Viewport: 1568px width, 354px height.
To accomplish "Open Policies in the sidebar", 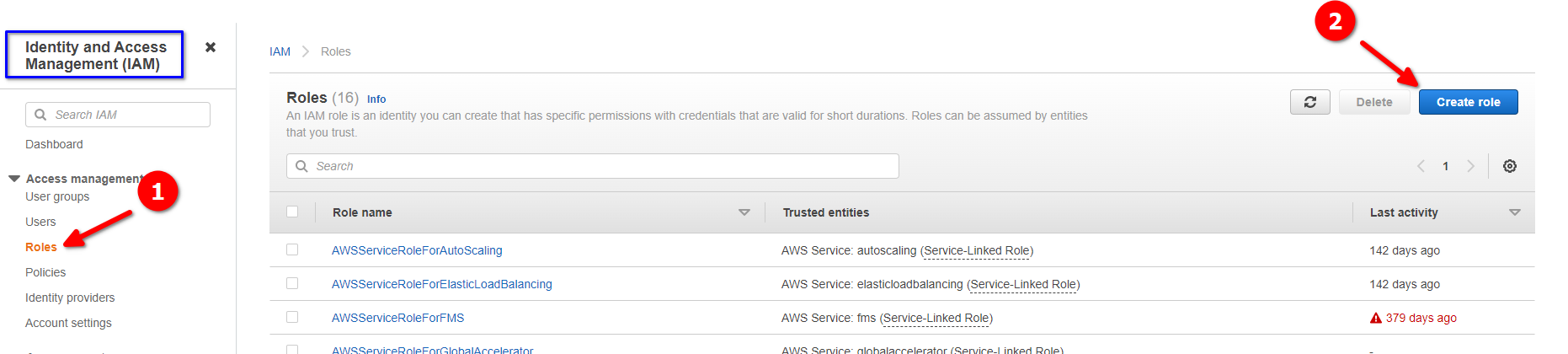I will [x=45, y=272].
